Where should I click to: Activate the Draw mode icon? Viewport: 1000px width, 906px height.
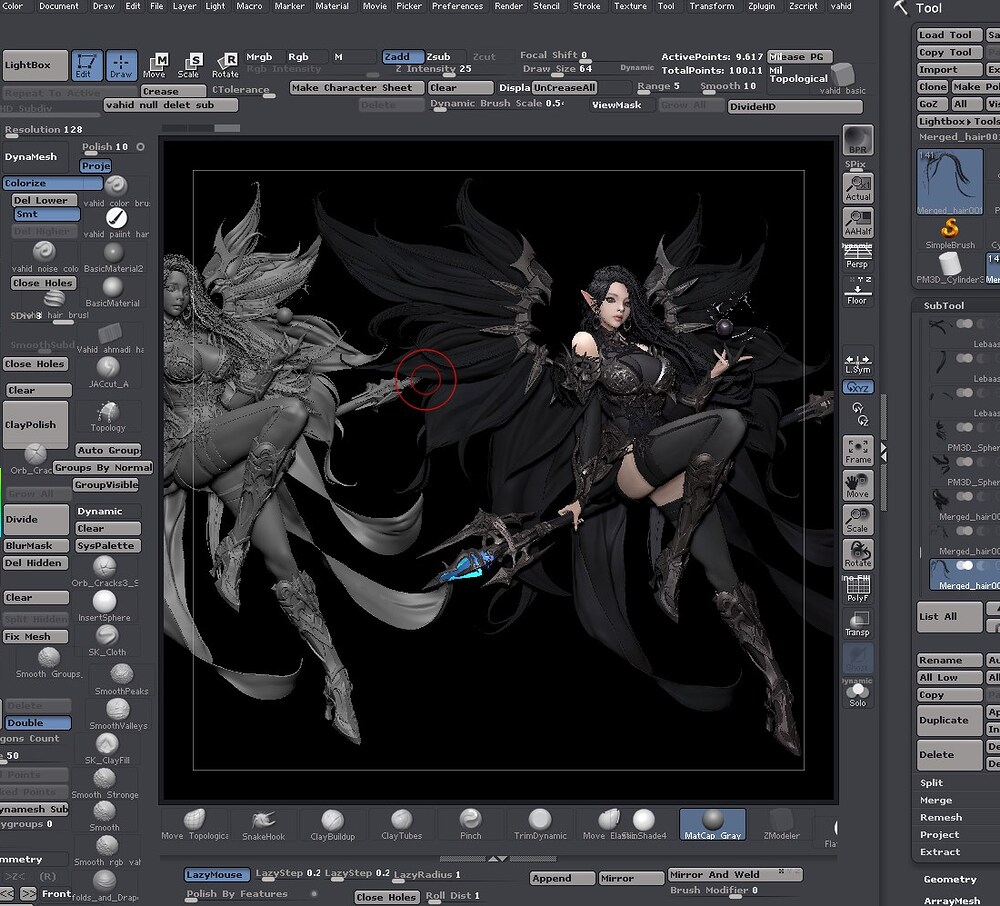click(x=121, y=65)
